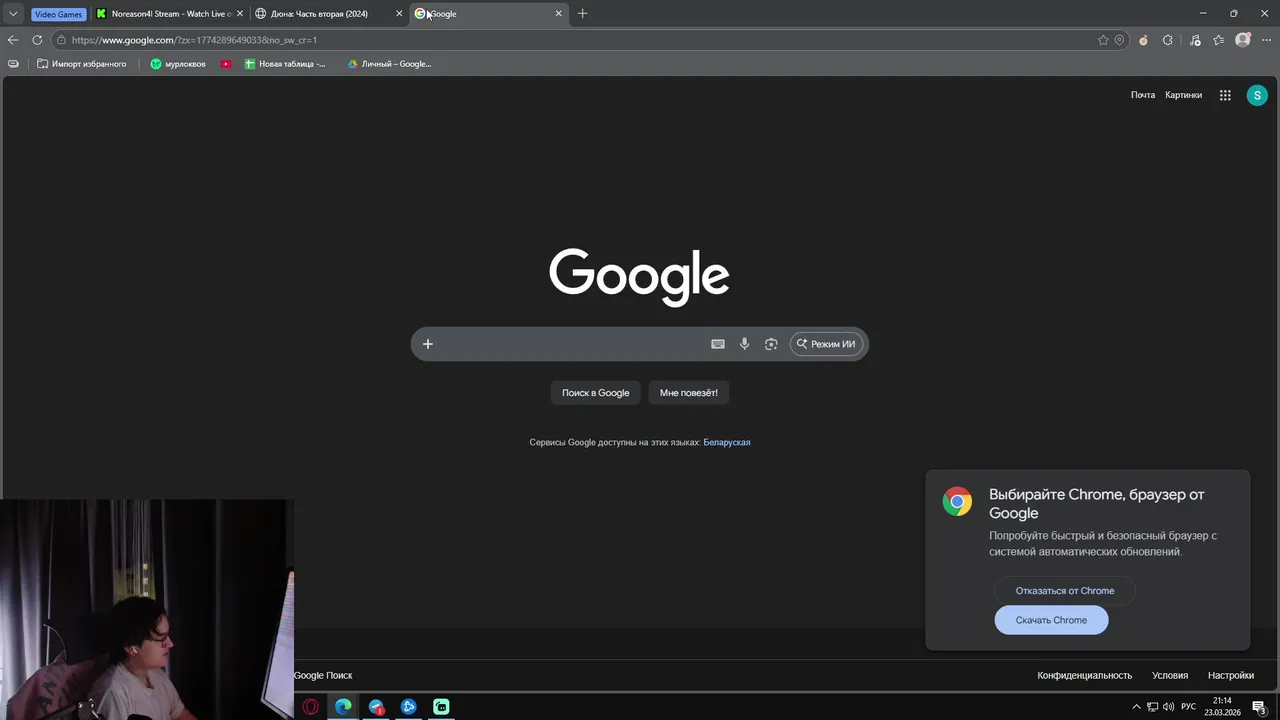The height and width of the screenshot is (720, 1280).
Task: Open the Личный – Google Drive bookmark
Action: pos(389,64)
